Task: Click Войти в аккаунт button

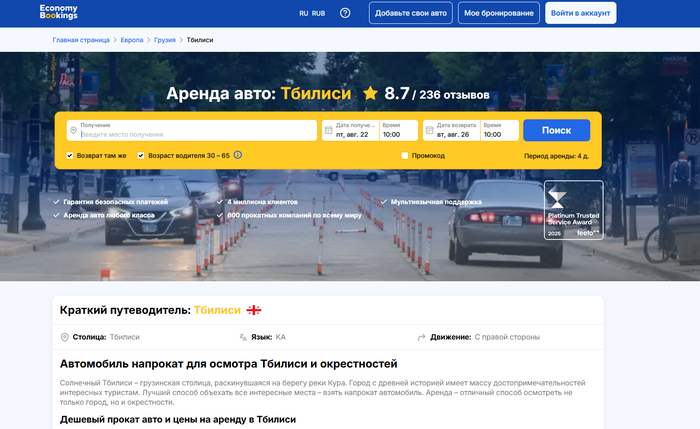Action: click(x=580, y=13)
